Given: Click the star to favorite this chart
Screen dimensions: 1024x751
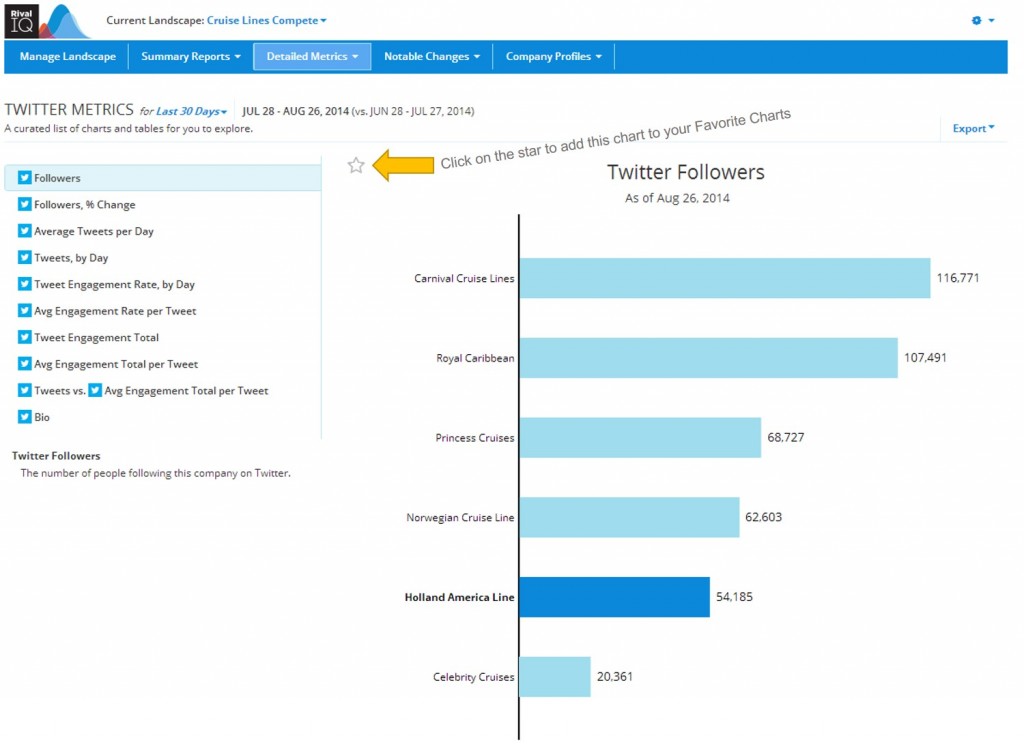Looking at the screenshot, I should pyautogui.click(x=356, y=165).
